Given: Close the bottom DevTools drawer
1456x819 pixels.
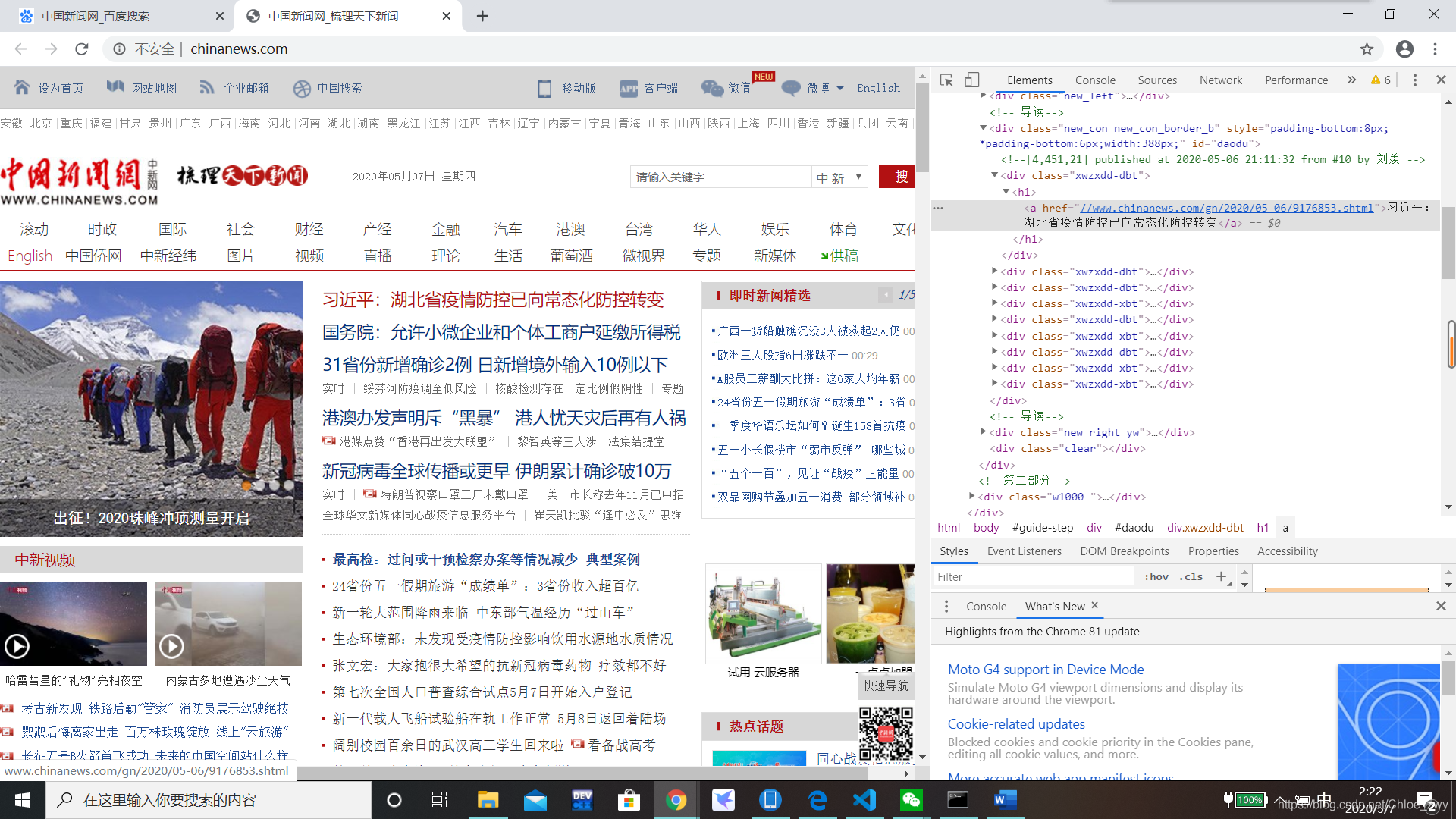Looking at the screenshot, I should (1441, 606).
